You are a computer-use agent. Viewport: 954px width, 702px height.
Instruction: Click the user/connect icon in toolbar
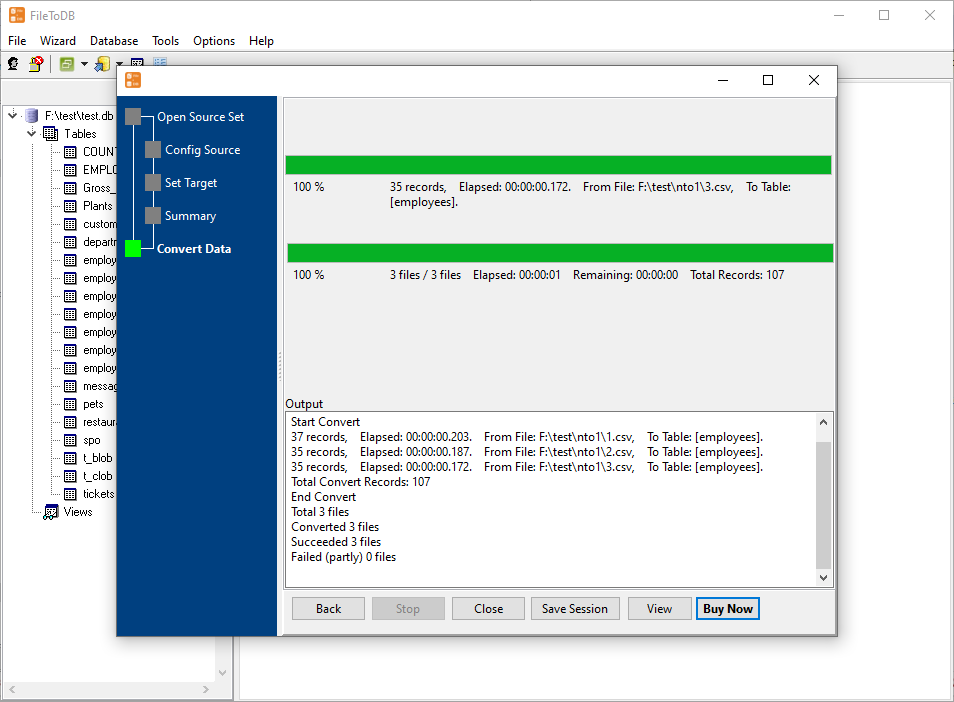coord(13,64)
